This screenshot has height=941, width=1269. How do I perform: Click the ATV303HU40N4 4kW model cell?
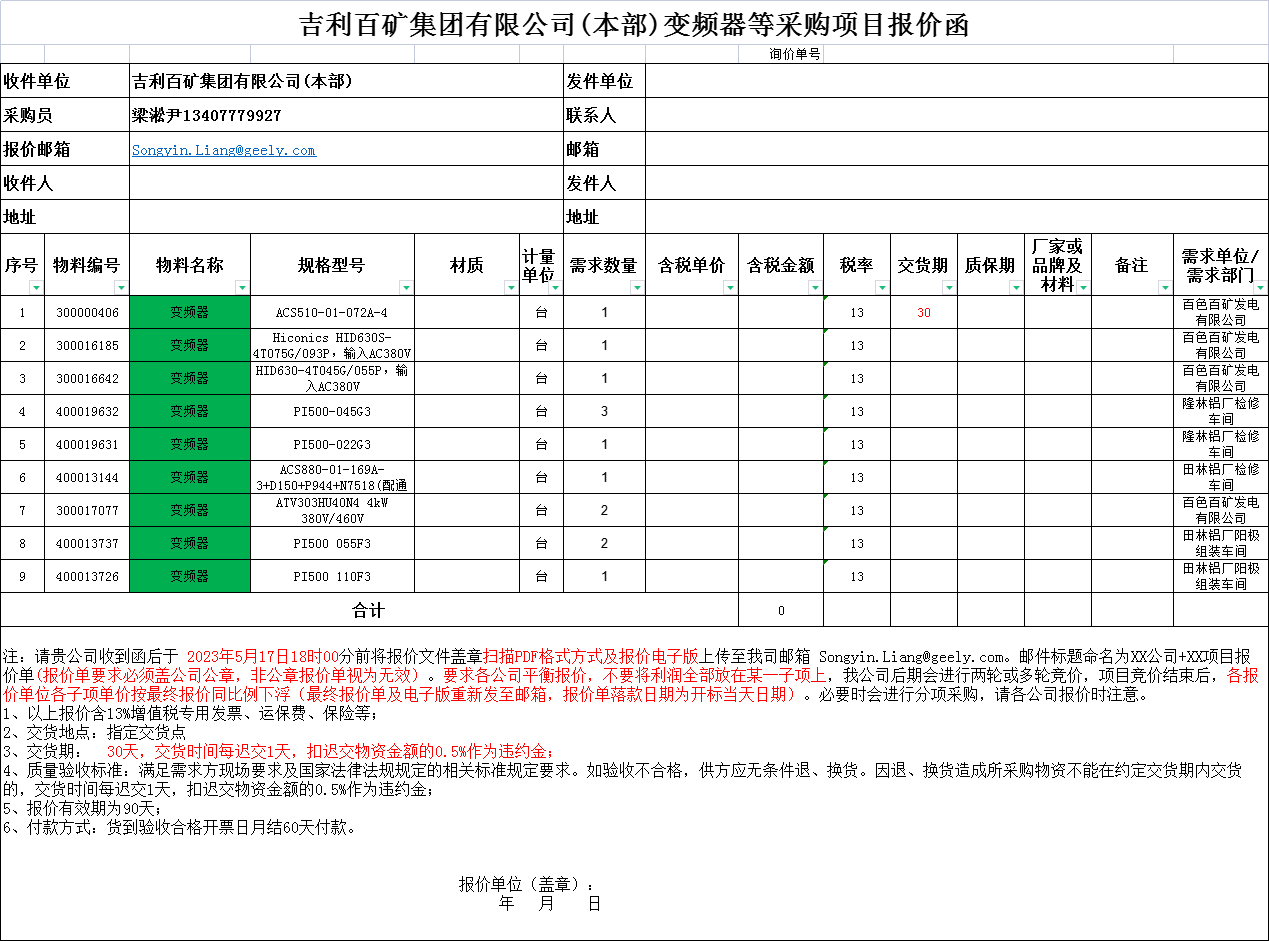(332, 510)
